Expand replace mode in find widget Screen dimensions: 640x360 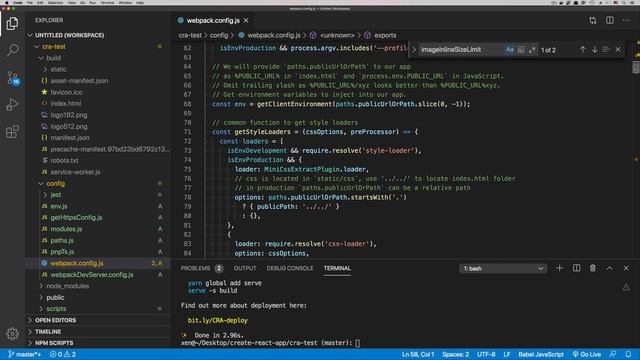click(414, 49)
